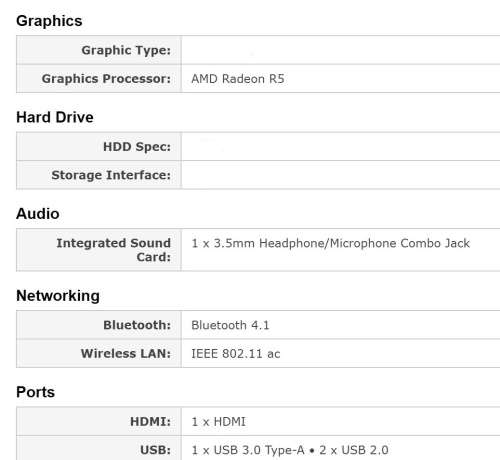This screenshot has width=500, height=460.
Task: Select the USB row label
Action: (155, 450)
